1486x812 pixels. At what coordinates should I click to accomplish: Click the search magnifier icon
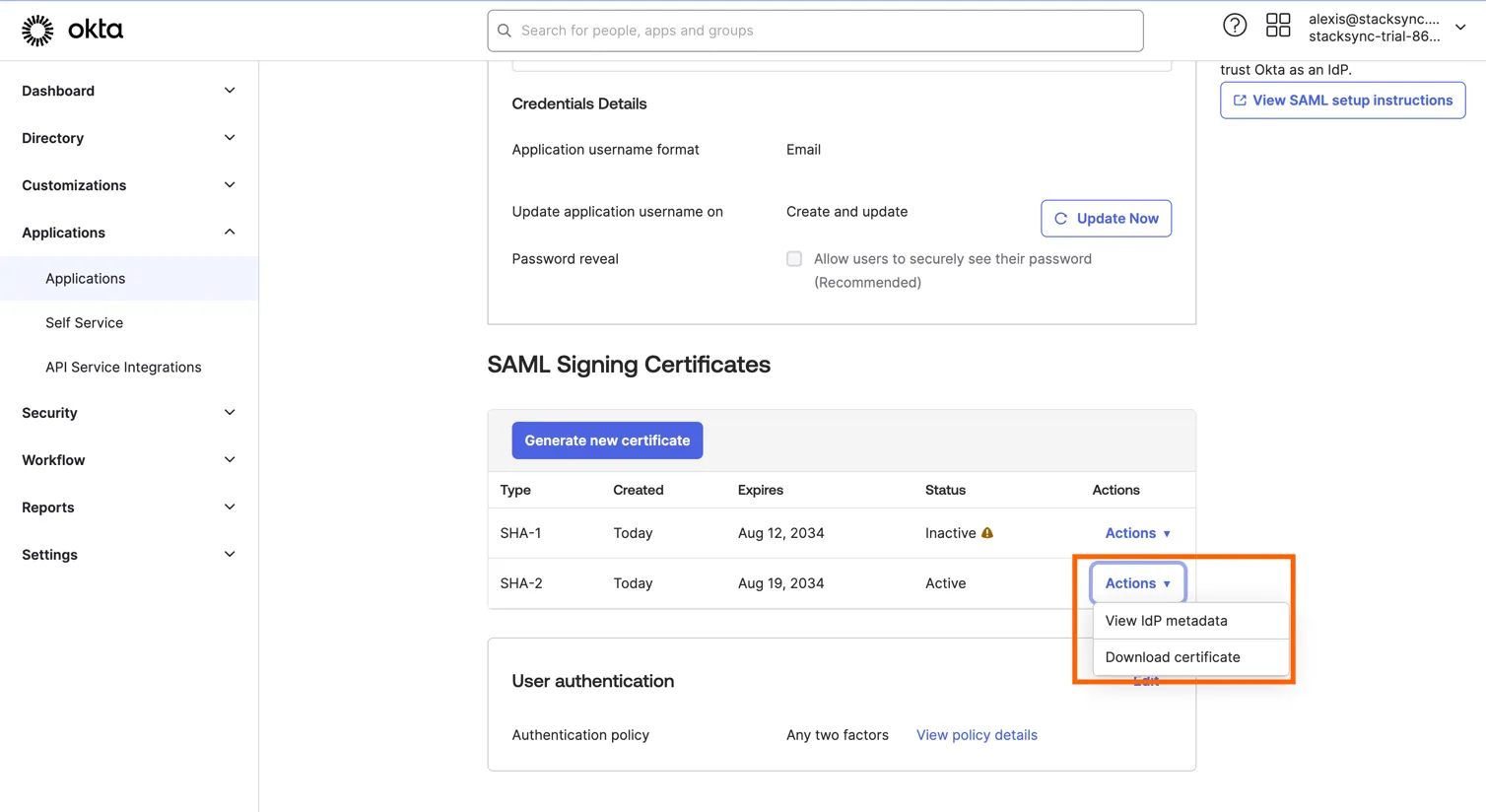pyautogui.click(x=505, y=31)
